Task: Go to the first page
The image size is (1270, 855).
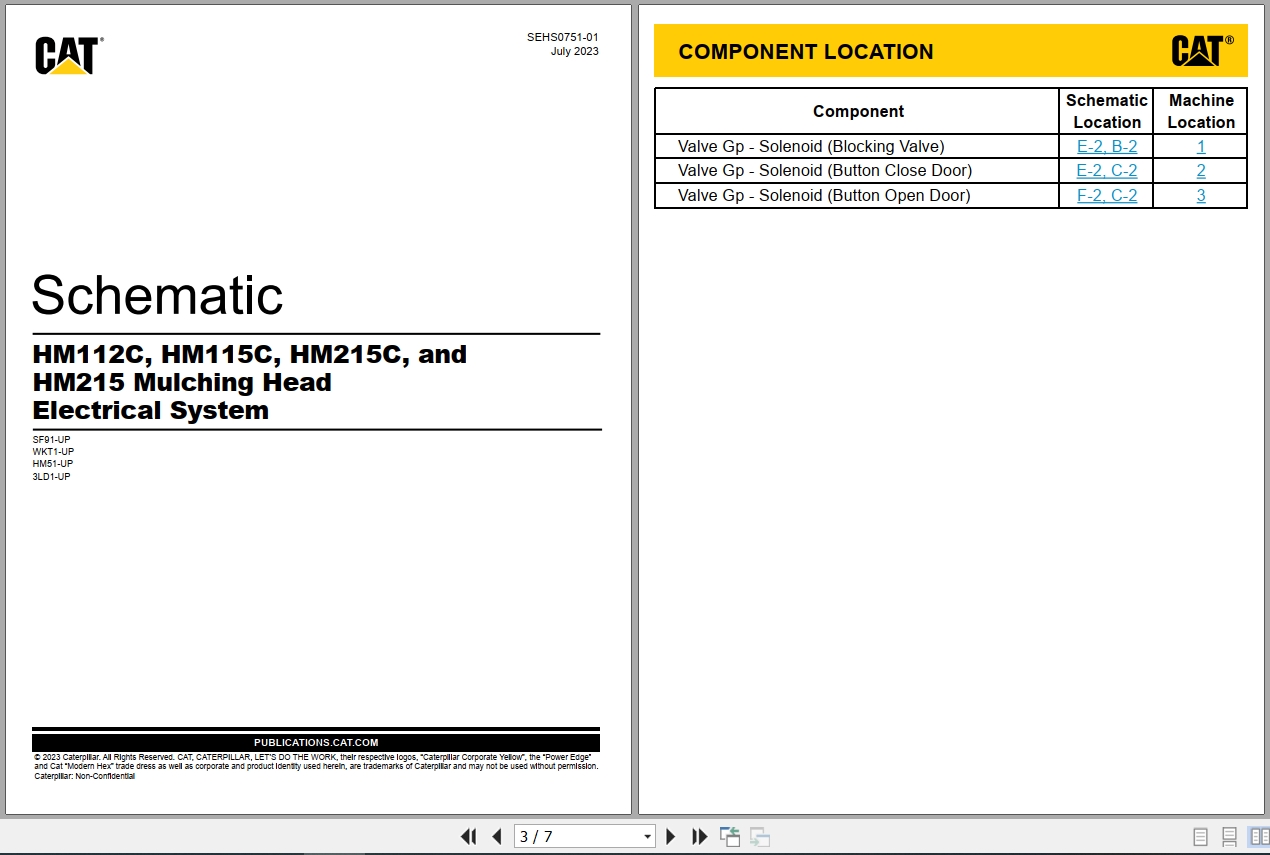Action: (x=468, y=836)
